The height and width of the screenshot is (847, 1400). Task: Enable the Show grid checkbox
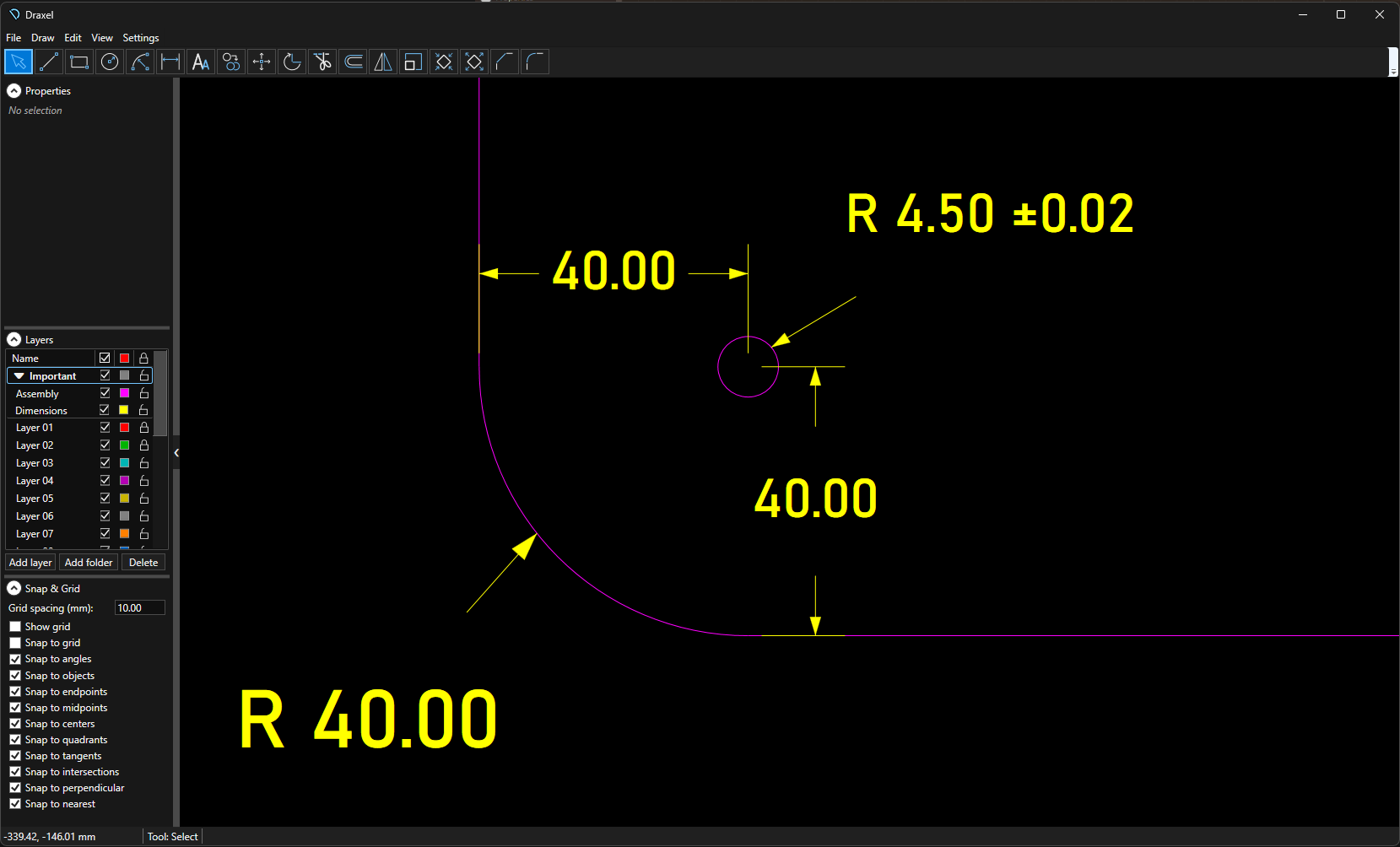pyautogui.click(x=15, y=627)
